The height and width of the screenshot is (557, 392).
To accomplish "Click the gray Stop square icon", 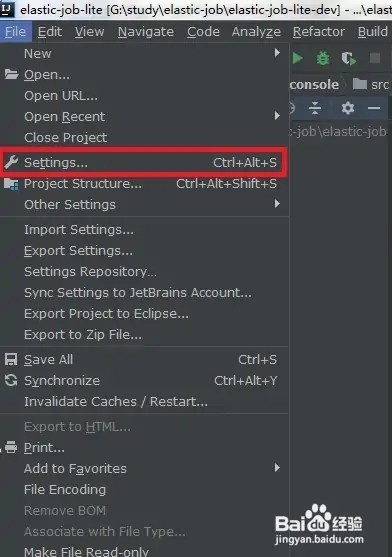I will [x=375, y=58].
